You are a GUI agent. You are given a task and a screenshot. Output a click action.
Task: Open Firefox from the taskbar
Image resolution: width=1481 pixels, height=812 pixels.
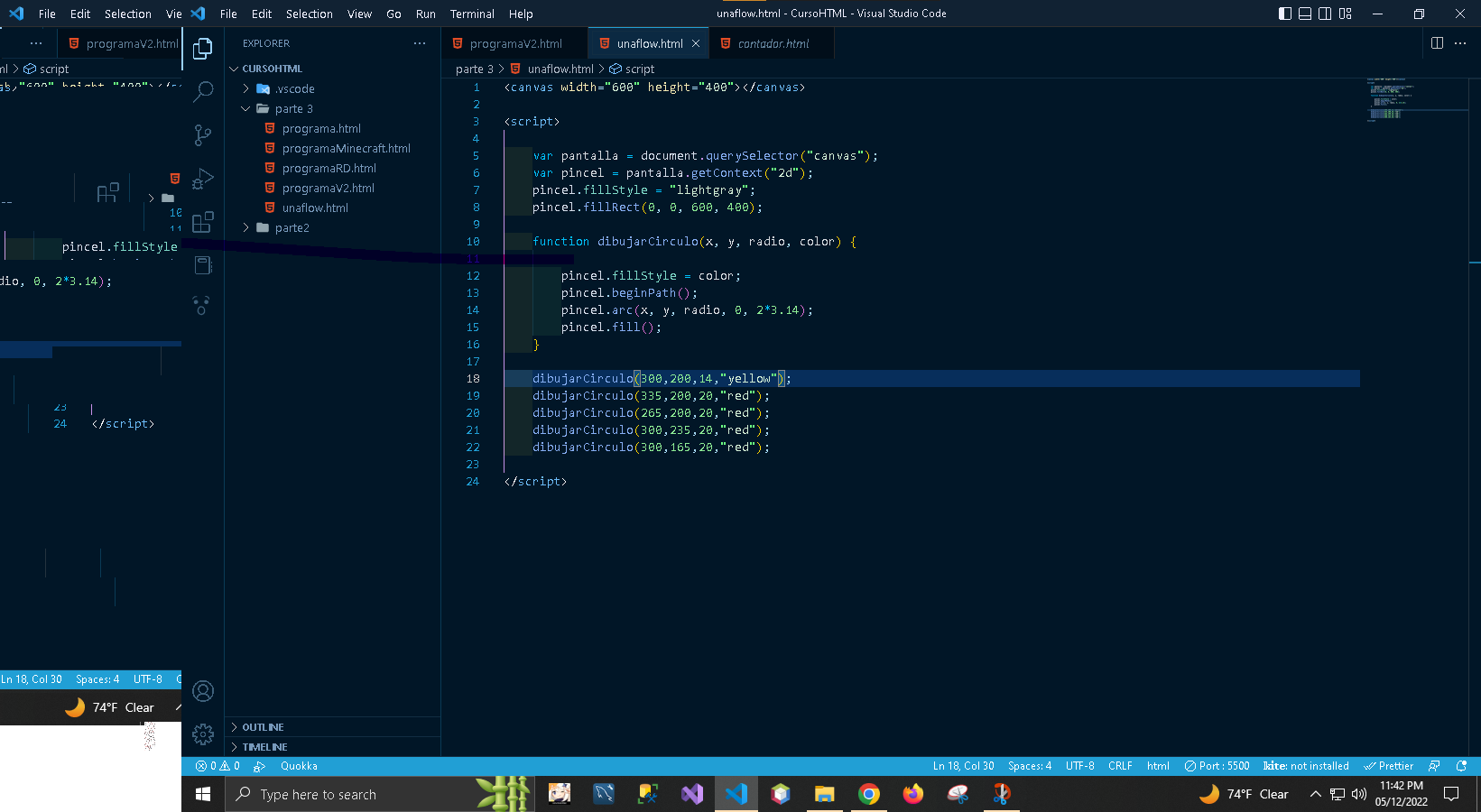(x=913, y=794)
